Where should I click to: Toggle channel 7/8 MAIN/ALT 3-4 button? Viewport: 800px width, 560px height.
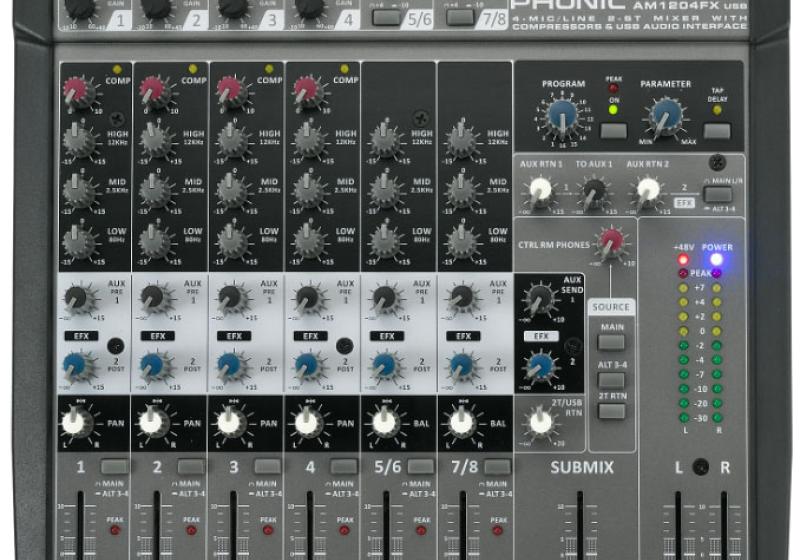pyautogui.click(x=497, y=466)
